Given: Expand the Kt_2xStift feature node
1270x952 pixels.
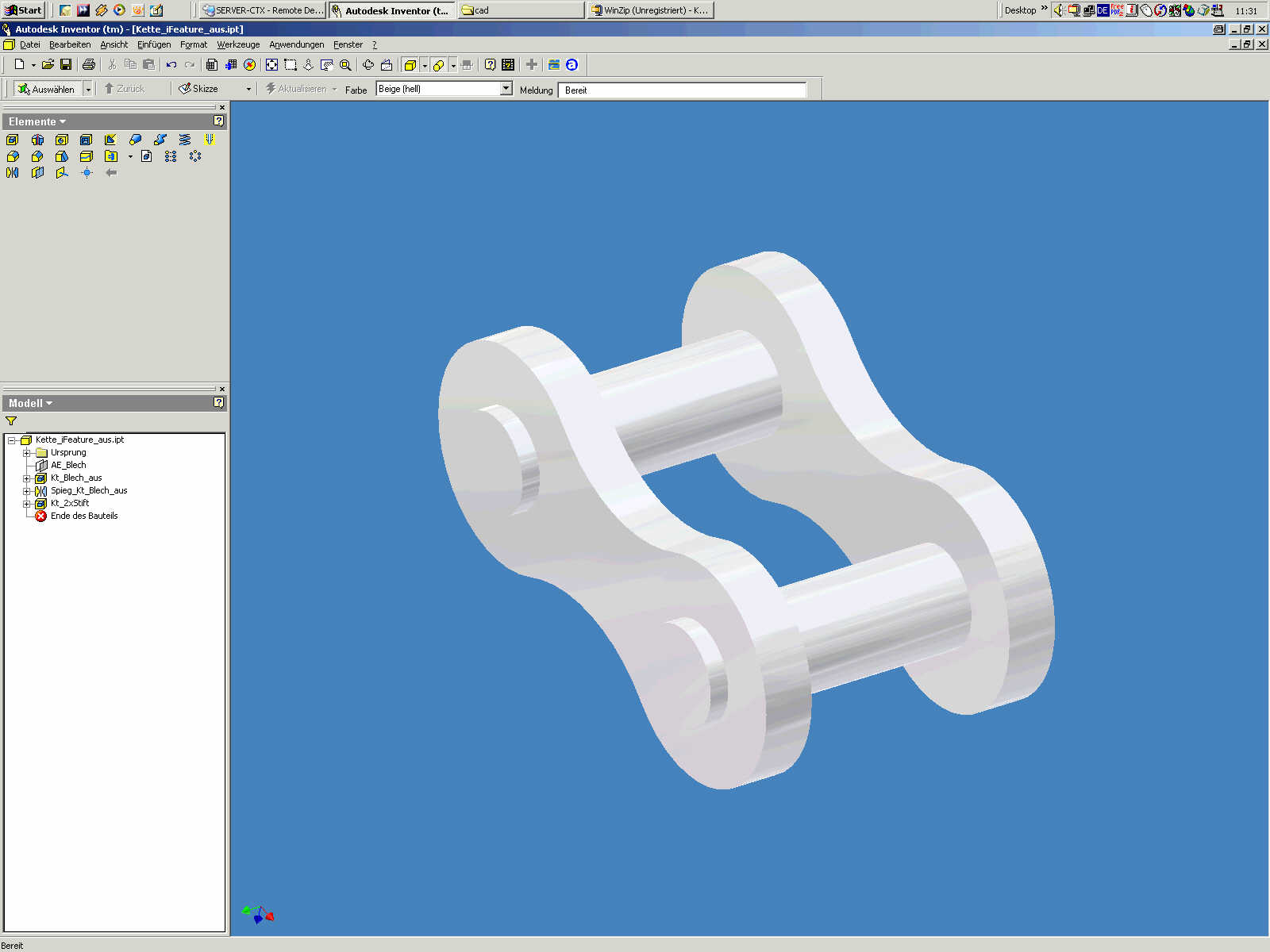Looking at the screenshot, I should tap(26, 504).
